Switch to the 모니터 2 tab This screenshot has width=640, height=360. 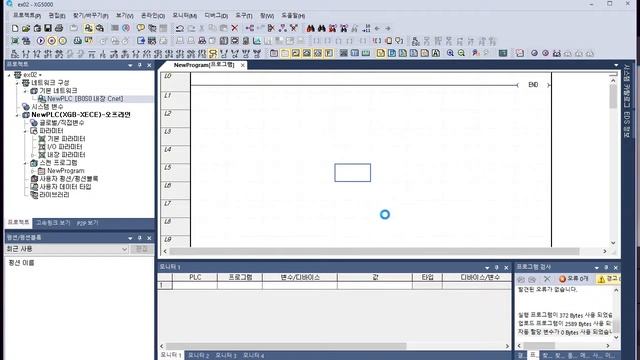pyautogui.click(x=198, y=356)
